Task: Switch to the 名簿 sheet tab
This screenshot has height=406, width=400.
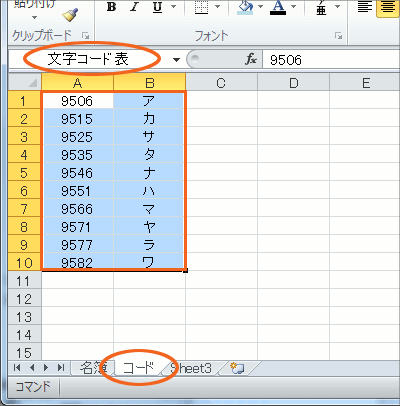Action: click(x=92, y=368)
